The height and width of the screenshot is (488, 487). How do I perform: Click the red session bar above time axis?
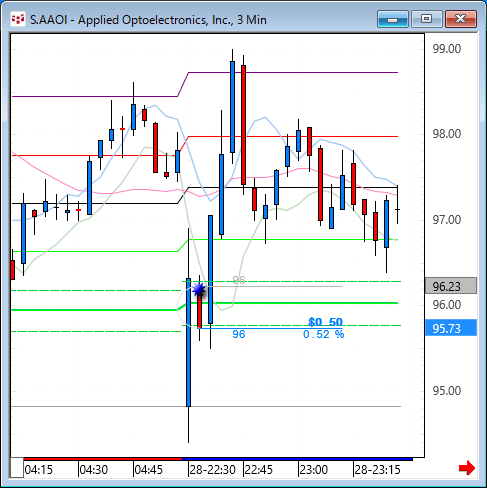[x=103, y=459]
